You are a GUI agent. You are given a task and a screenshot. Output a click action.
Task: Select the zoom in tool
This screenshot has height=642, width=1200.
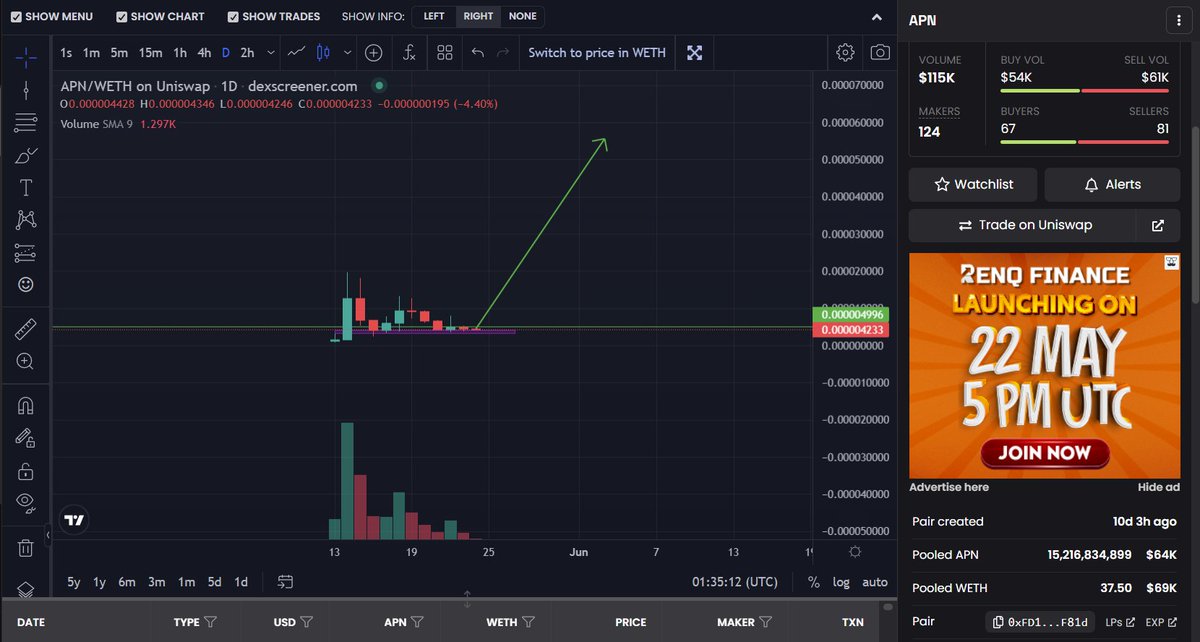(x=26, y=361)
